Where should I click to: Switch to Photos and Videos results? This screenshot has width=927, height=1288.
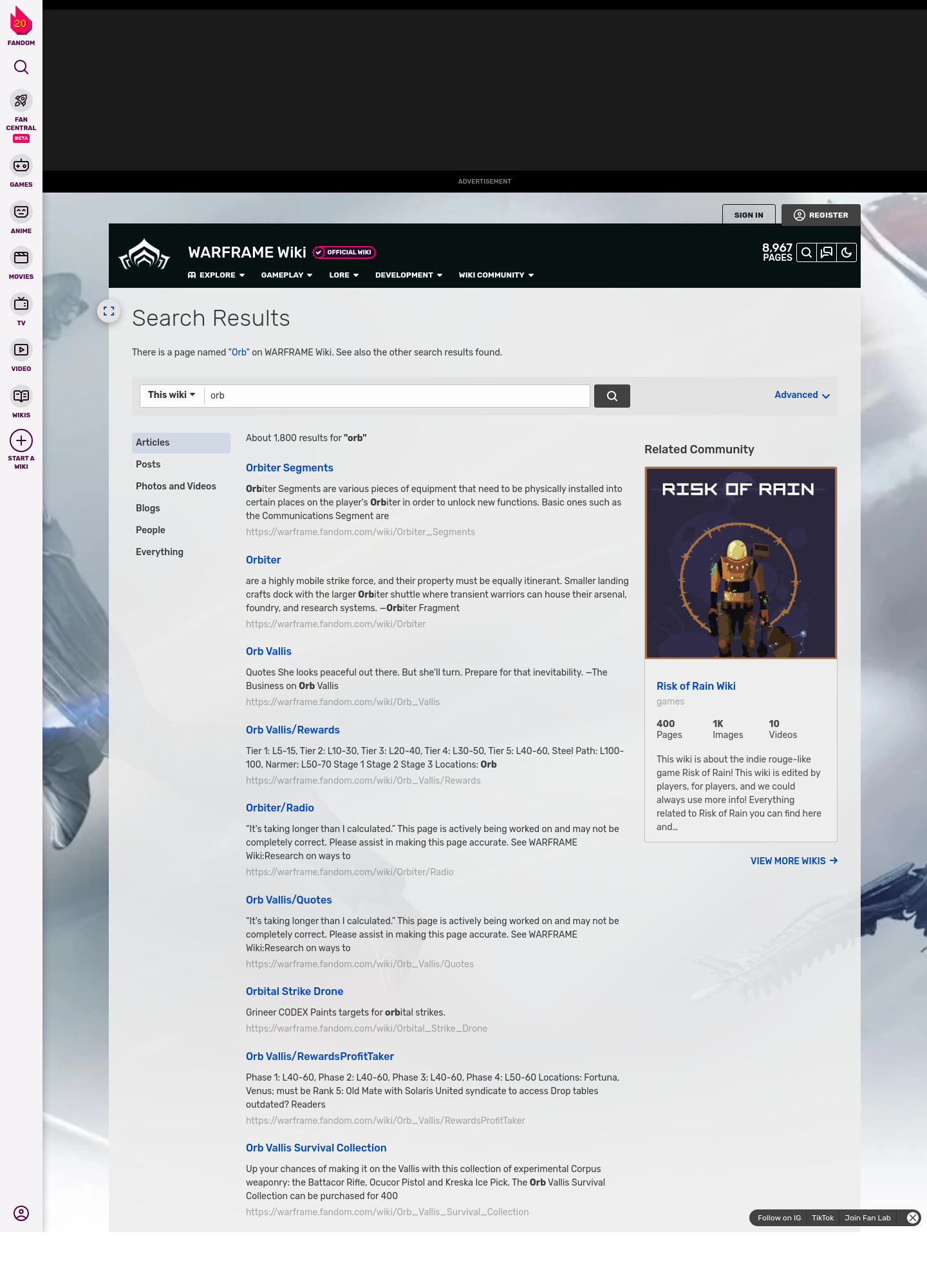click(x=176, y=486)
